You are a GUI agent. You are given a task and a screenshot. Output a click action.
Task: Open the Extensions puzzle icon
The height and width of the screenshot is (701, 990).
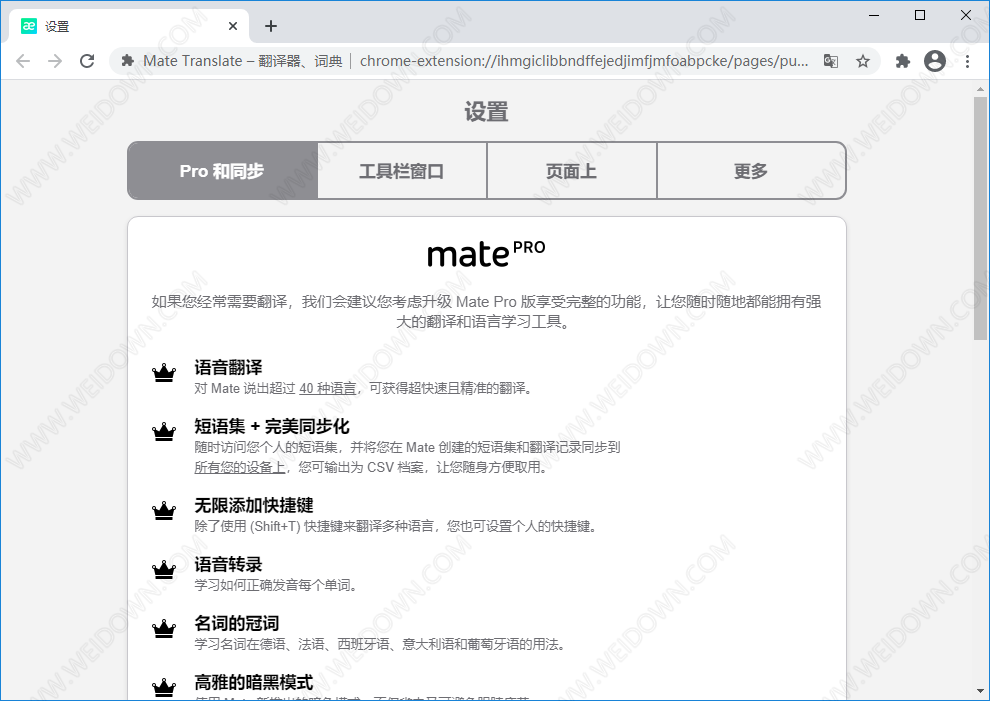tap(903, 61)
